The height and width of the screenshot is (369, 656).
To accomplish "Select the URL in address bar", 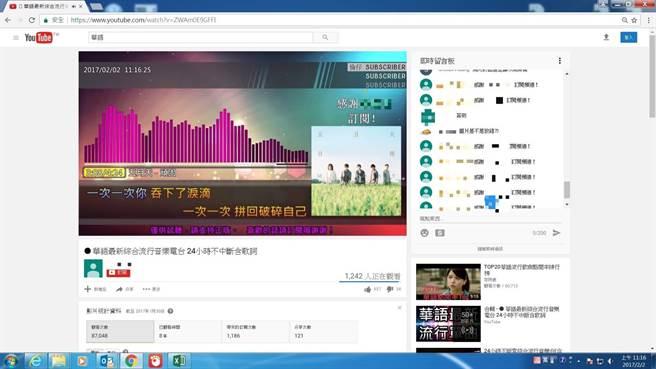I will click(144, 20).
